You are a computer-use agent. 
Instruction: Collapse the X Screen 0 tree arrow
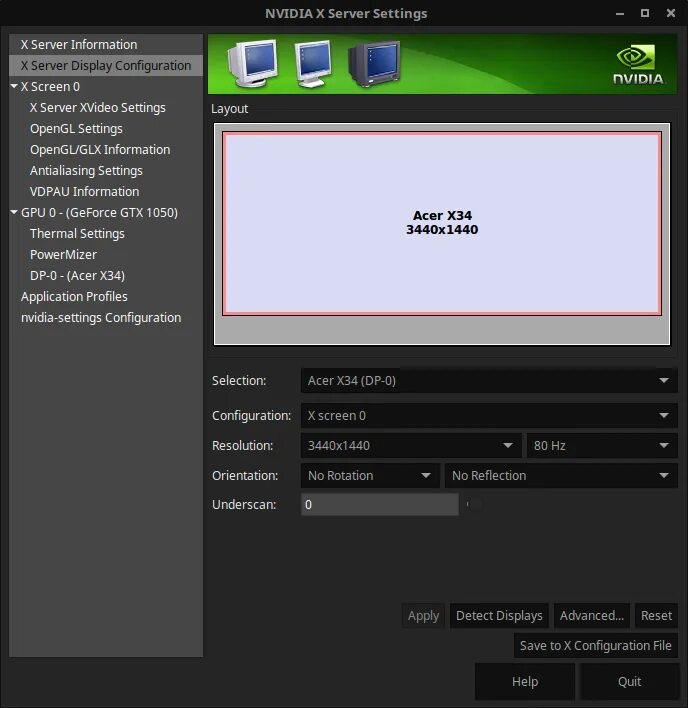click(x=14, y=86)
